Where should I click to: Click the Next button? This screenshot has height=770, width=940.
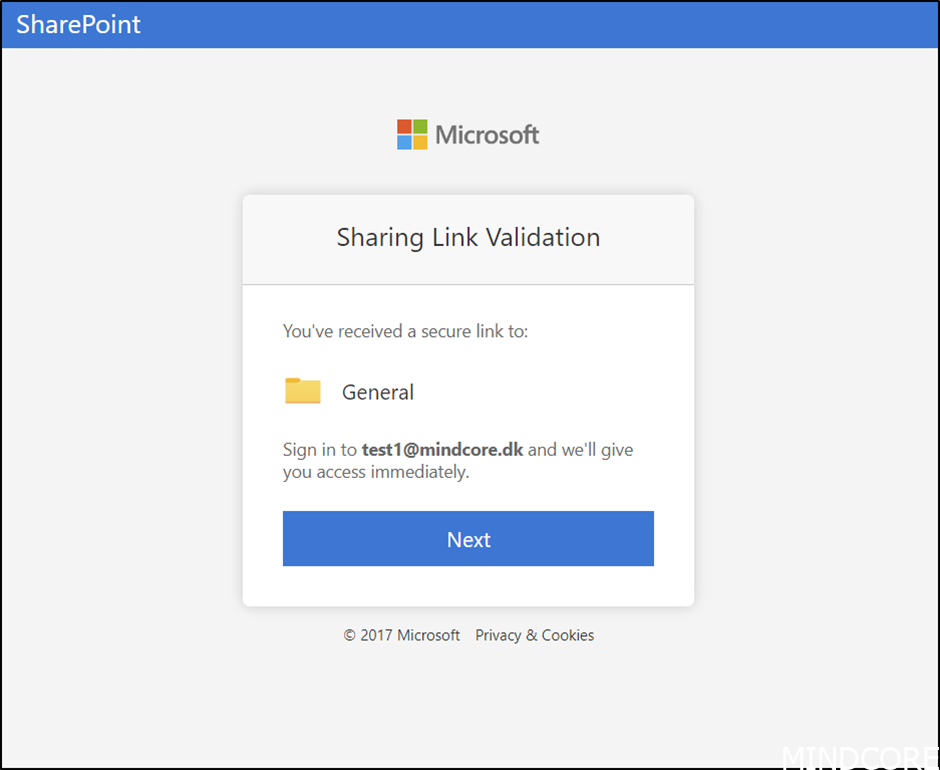tap(468, 539)
